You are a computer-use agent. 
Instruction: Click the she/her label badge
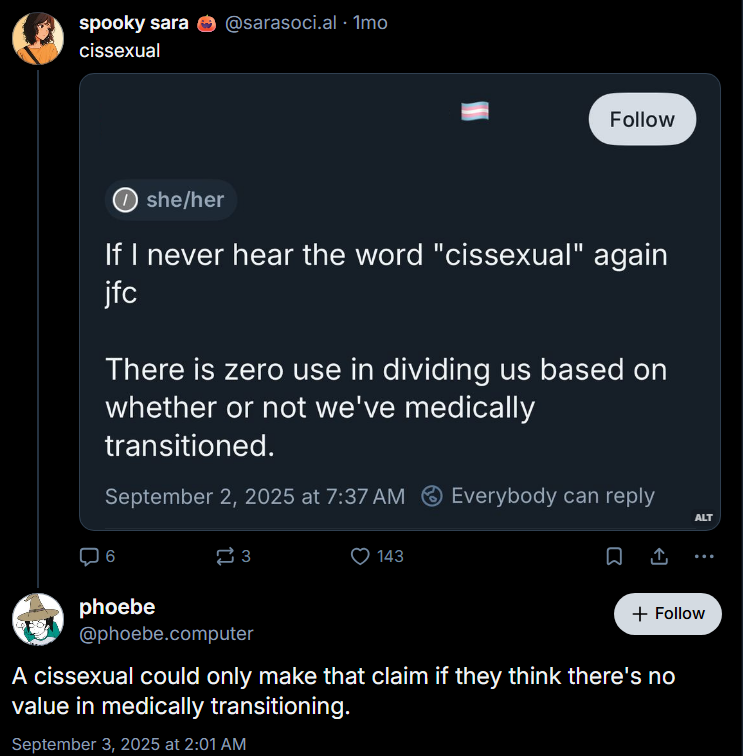pyautogui.click(x=171, y=200)
